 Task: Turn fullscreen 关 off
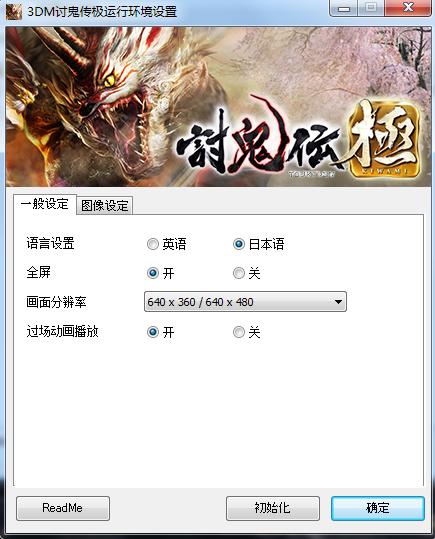[247, 274]
